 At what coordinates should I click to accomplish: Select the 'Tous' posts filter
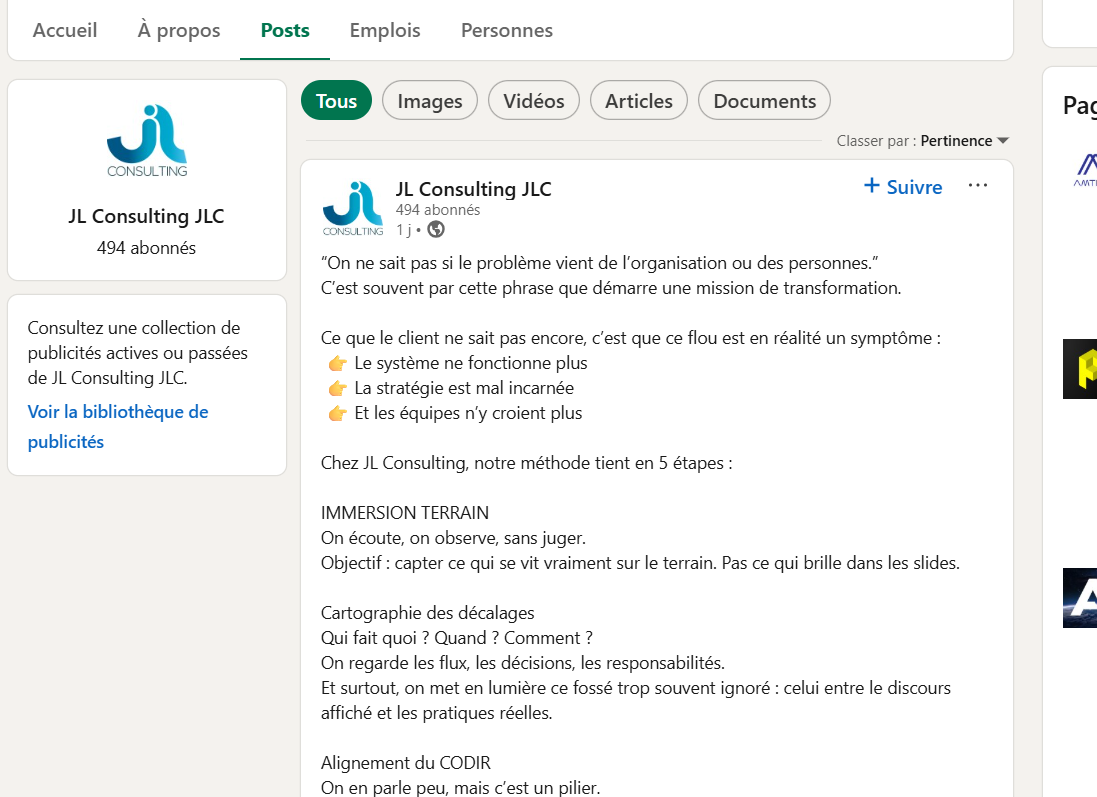pyautogui.click(x=336, y=101)
